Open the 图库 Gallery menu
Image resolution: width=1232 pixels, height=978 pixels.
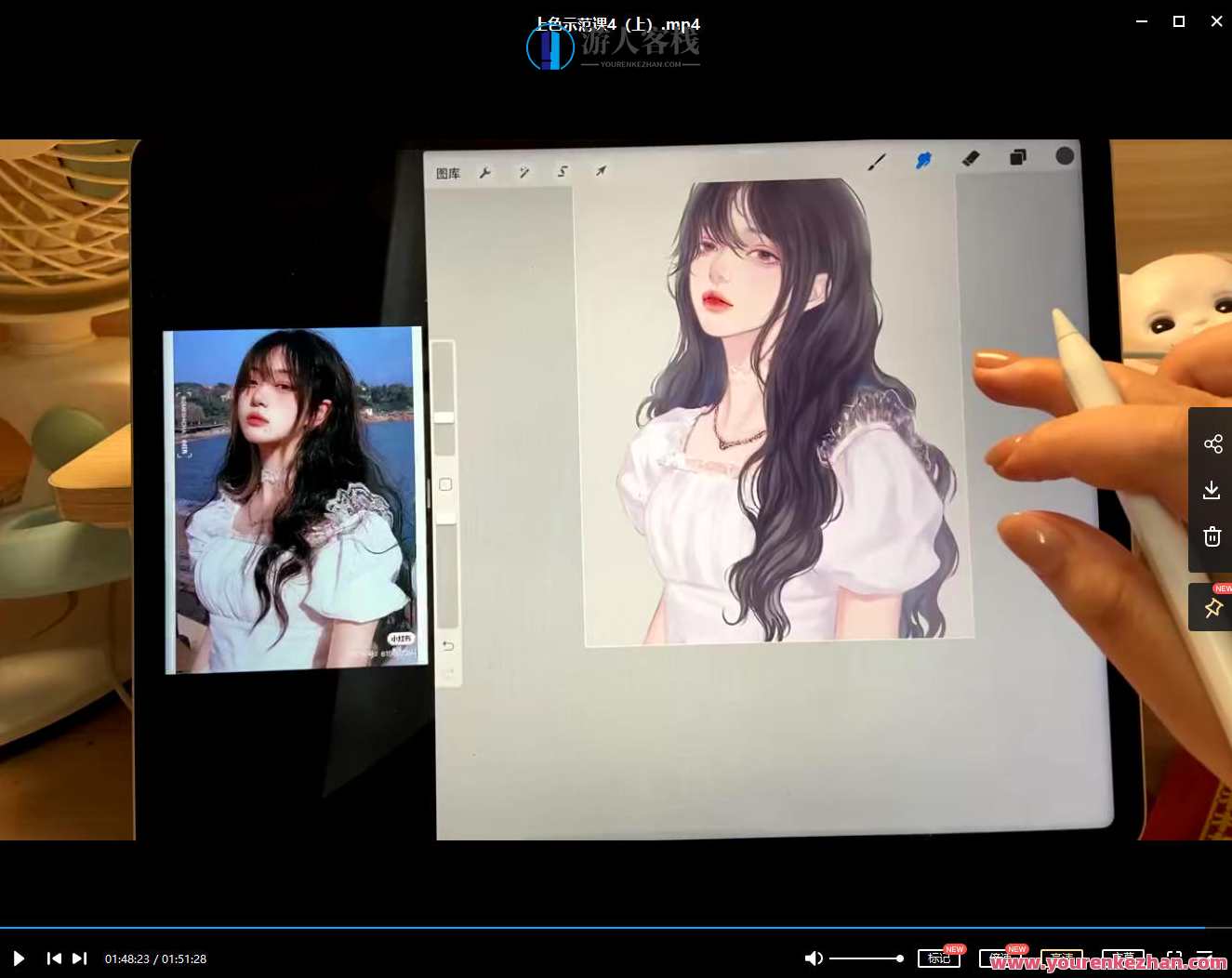(x=448, y=174)
